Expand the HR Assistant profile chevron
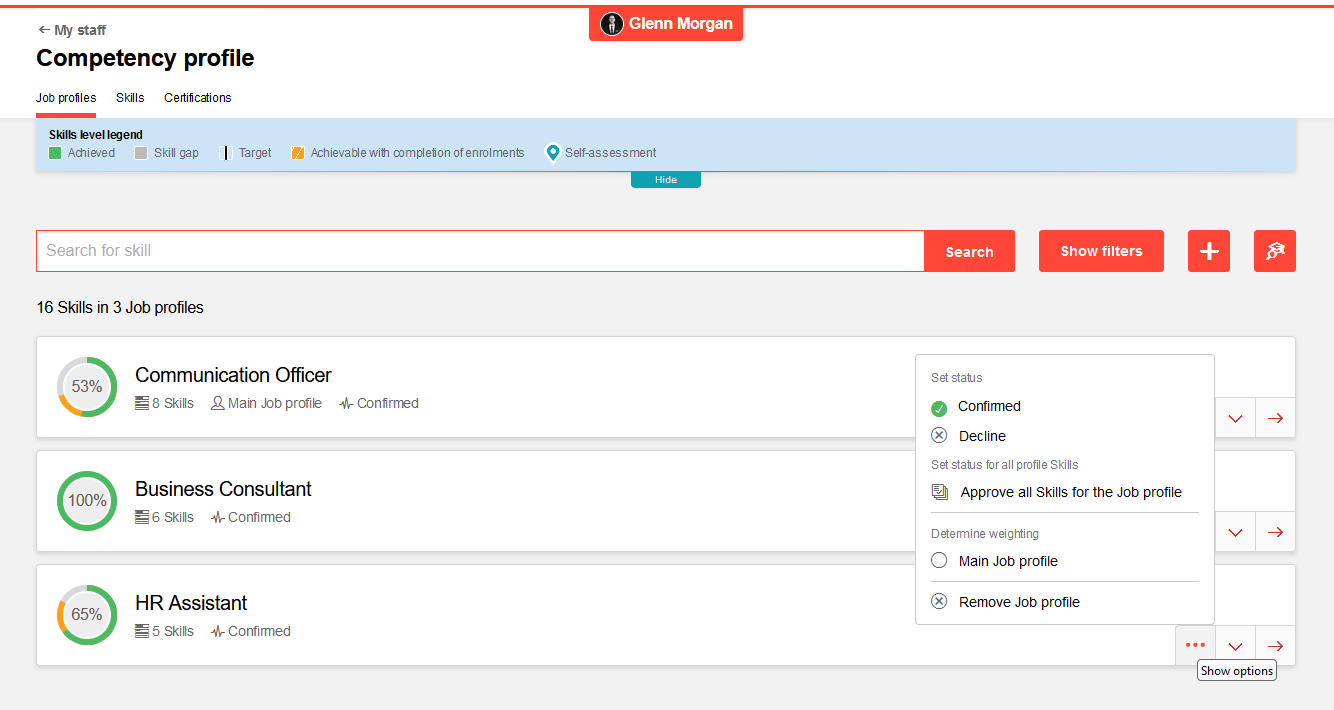The image size is (1334, 710). click(1235, 645)
